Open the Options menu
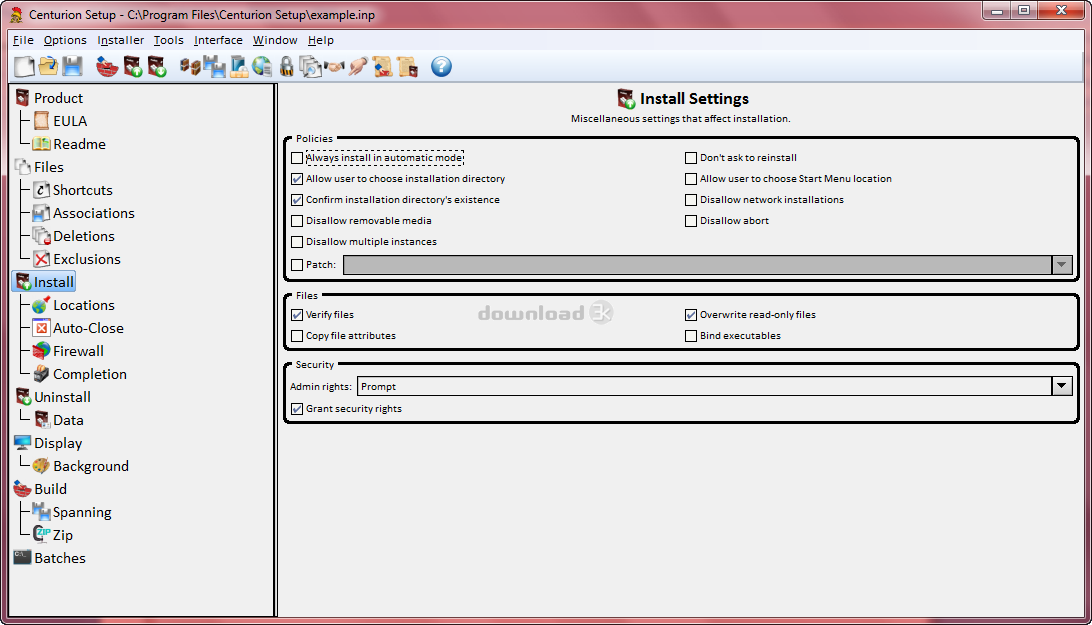Image resolution: width=1092 pixels, height=625 pixels. 65,40
